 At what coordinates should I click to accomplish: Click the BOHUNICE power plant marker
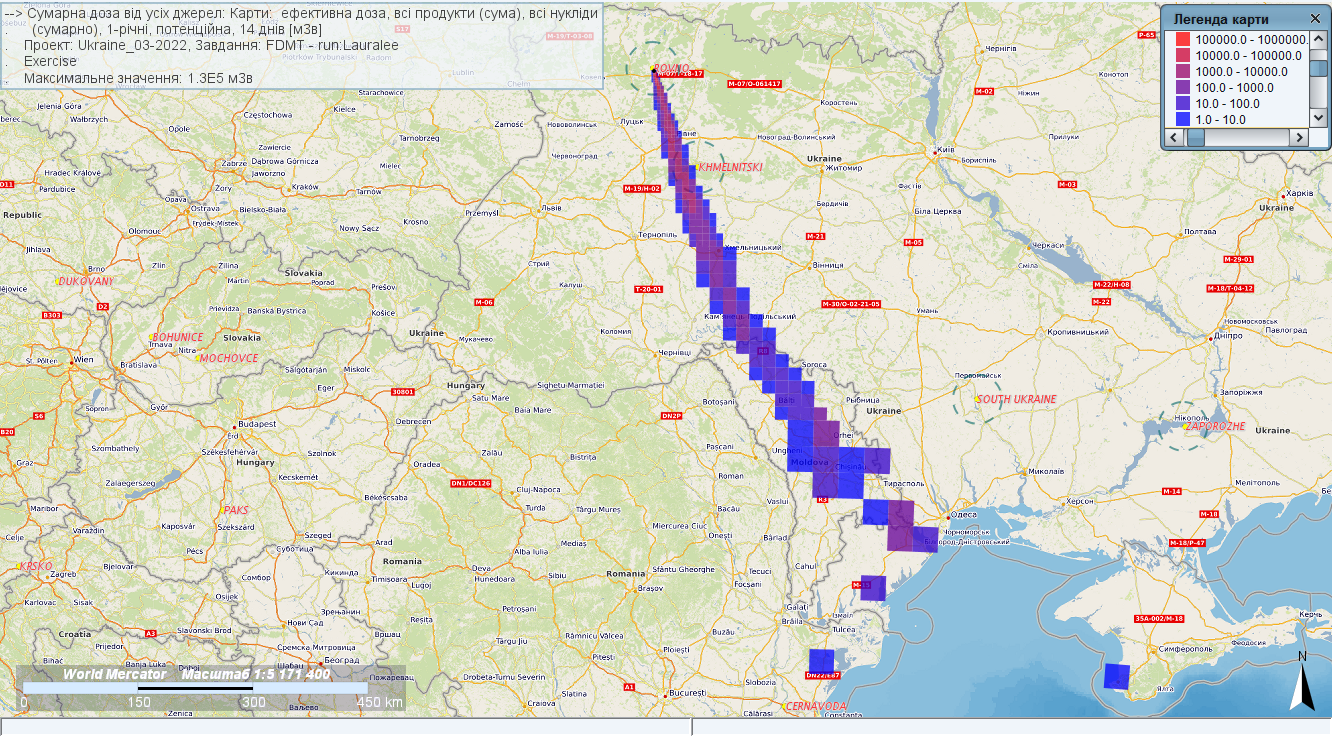(x=153, y=337)
